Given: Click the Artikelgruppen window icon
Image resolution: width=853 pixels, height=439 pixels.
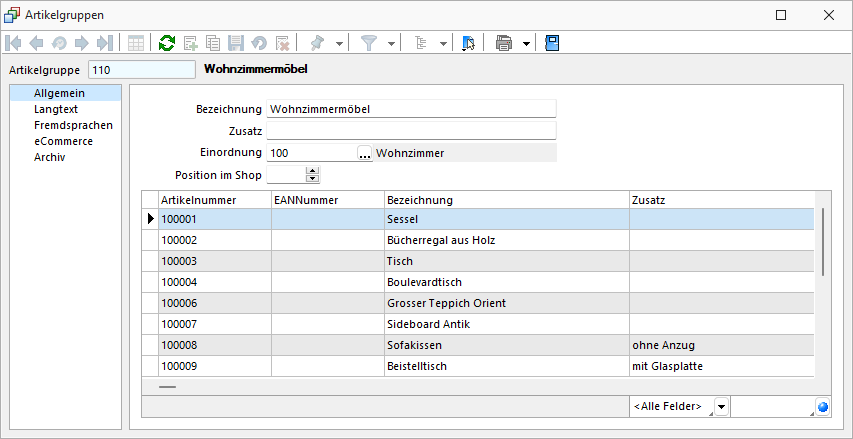Looking at the screenshot, I should tap(12, 15).
